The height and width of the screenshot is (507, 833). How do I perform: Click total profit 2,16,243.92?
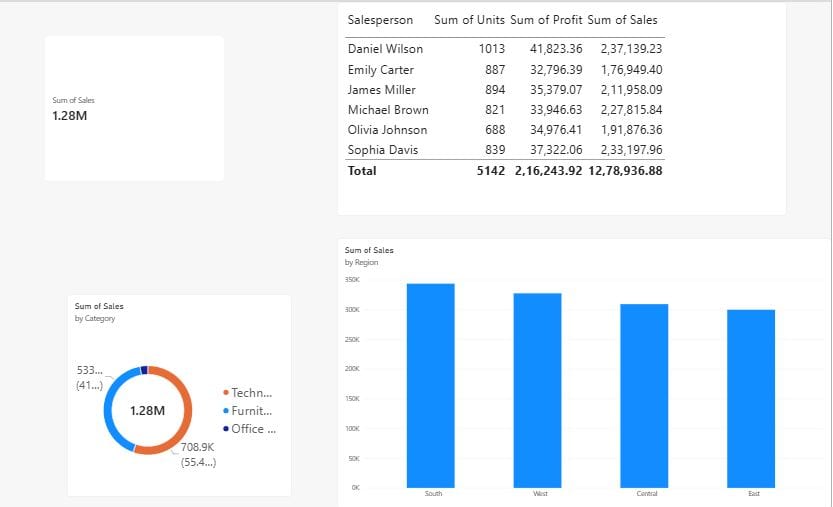coord(548,171)
